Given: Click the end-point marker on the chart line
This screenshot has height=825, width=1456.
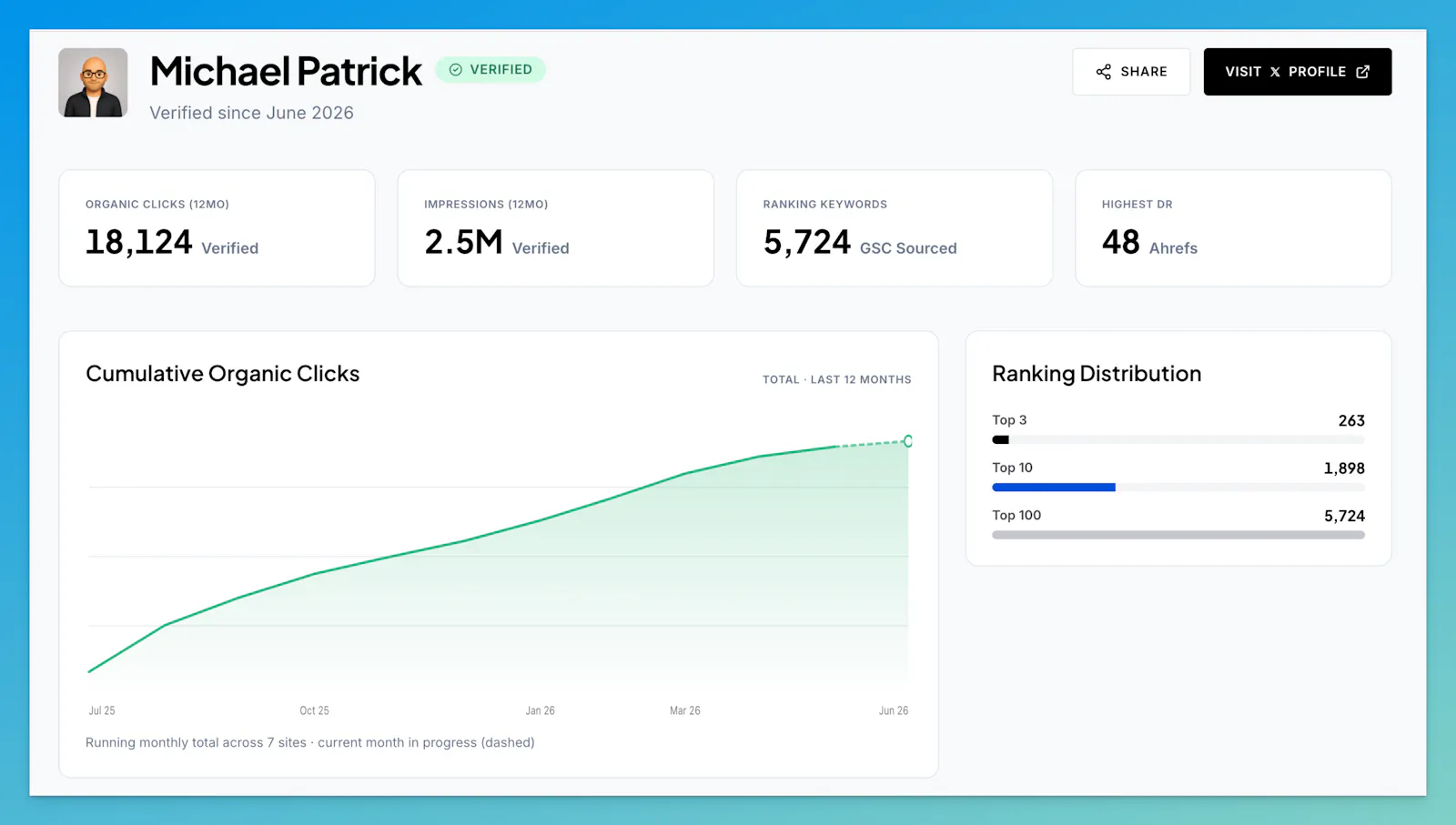Looking at the screenshot, I should (x=908, y=441).
